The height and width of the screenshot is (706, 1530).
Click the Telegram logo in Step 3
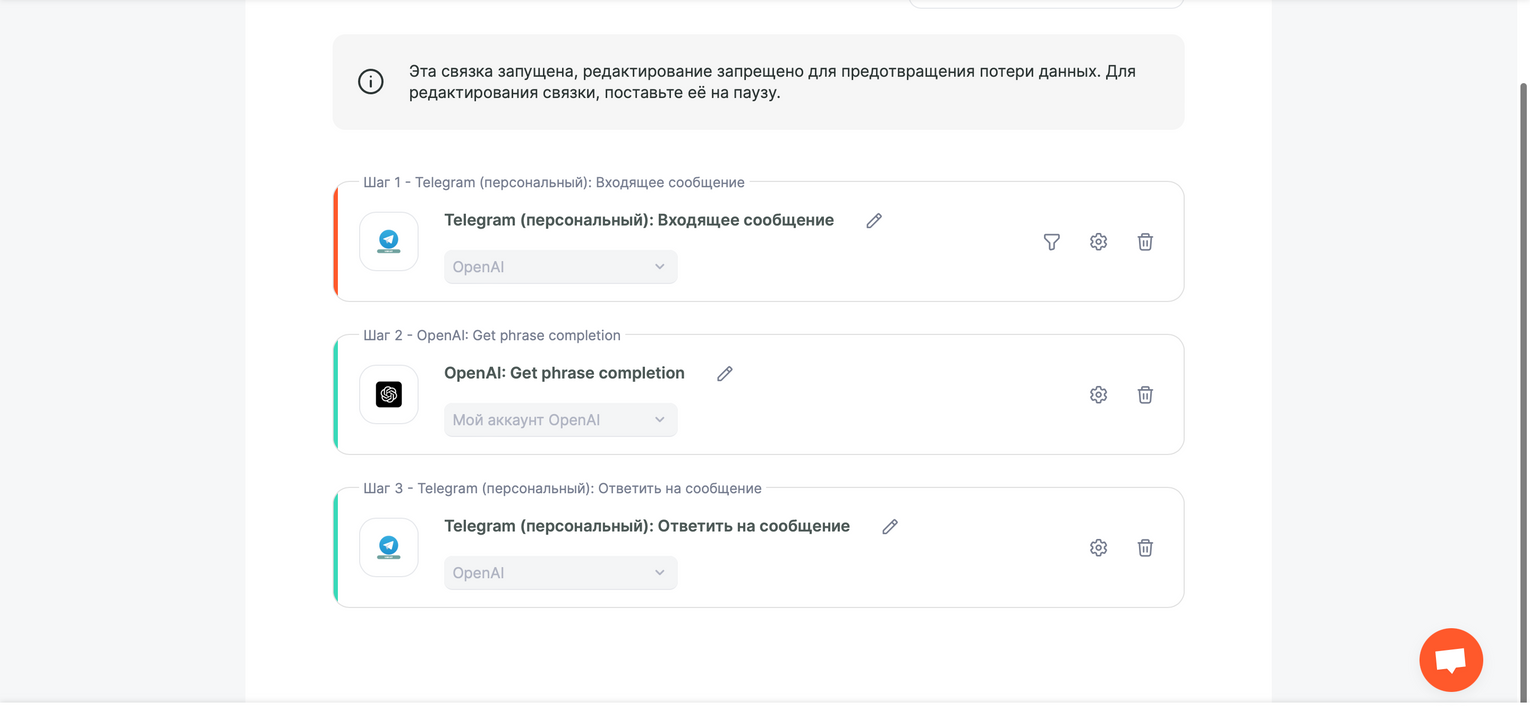click(x=389, y=547)
